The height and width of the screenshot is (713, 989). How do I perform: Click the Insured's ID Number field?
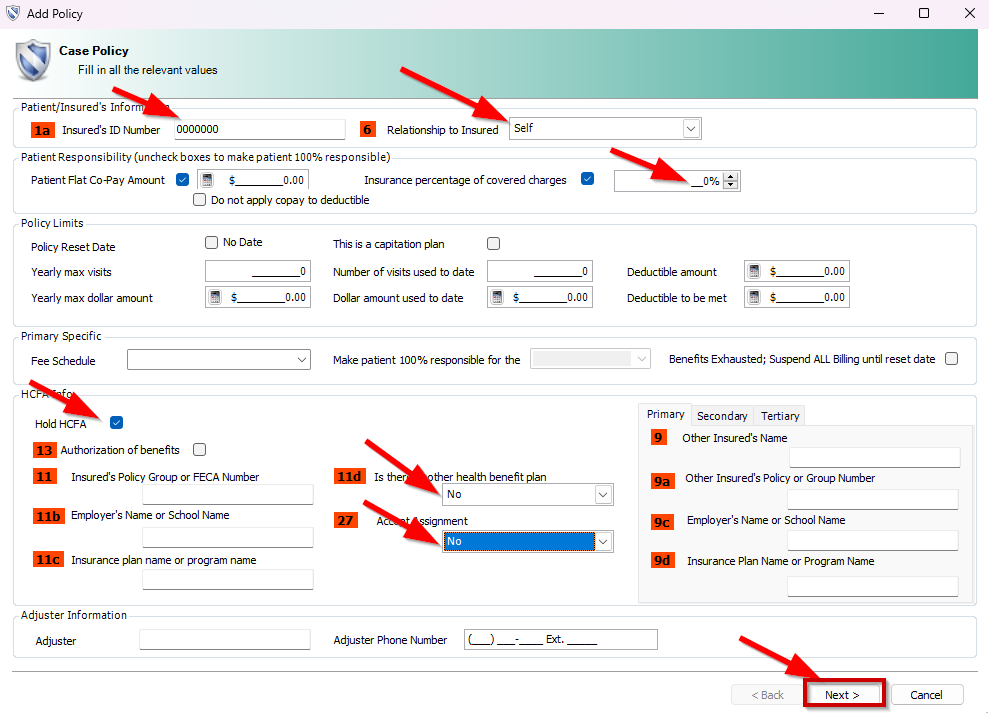point(259,129)
